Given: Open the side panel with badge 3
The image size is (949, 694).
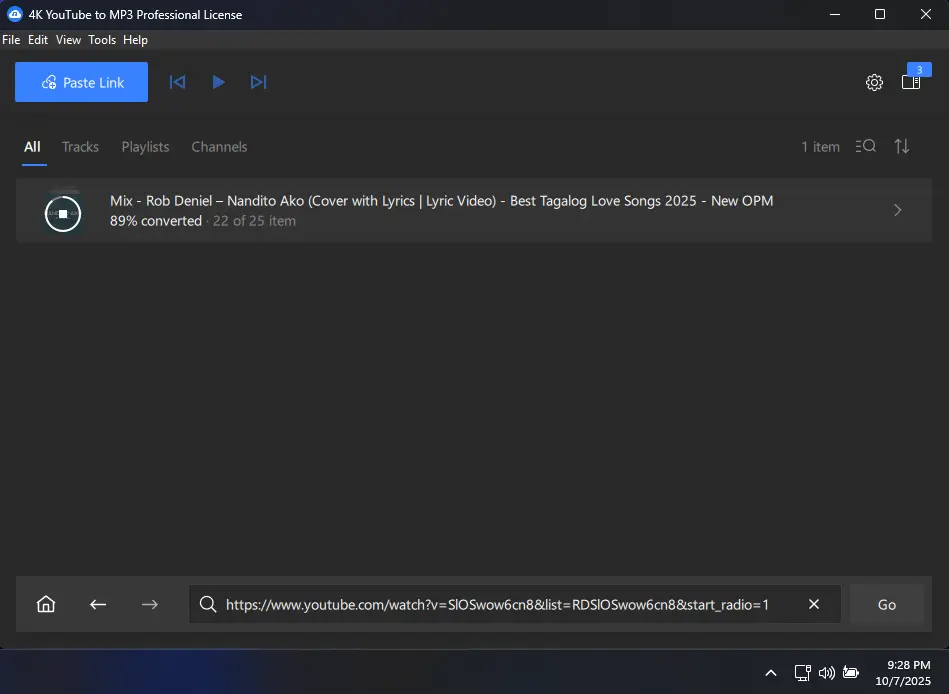Looking at the screenshot, I should [x=911, y=82].
